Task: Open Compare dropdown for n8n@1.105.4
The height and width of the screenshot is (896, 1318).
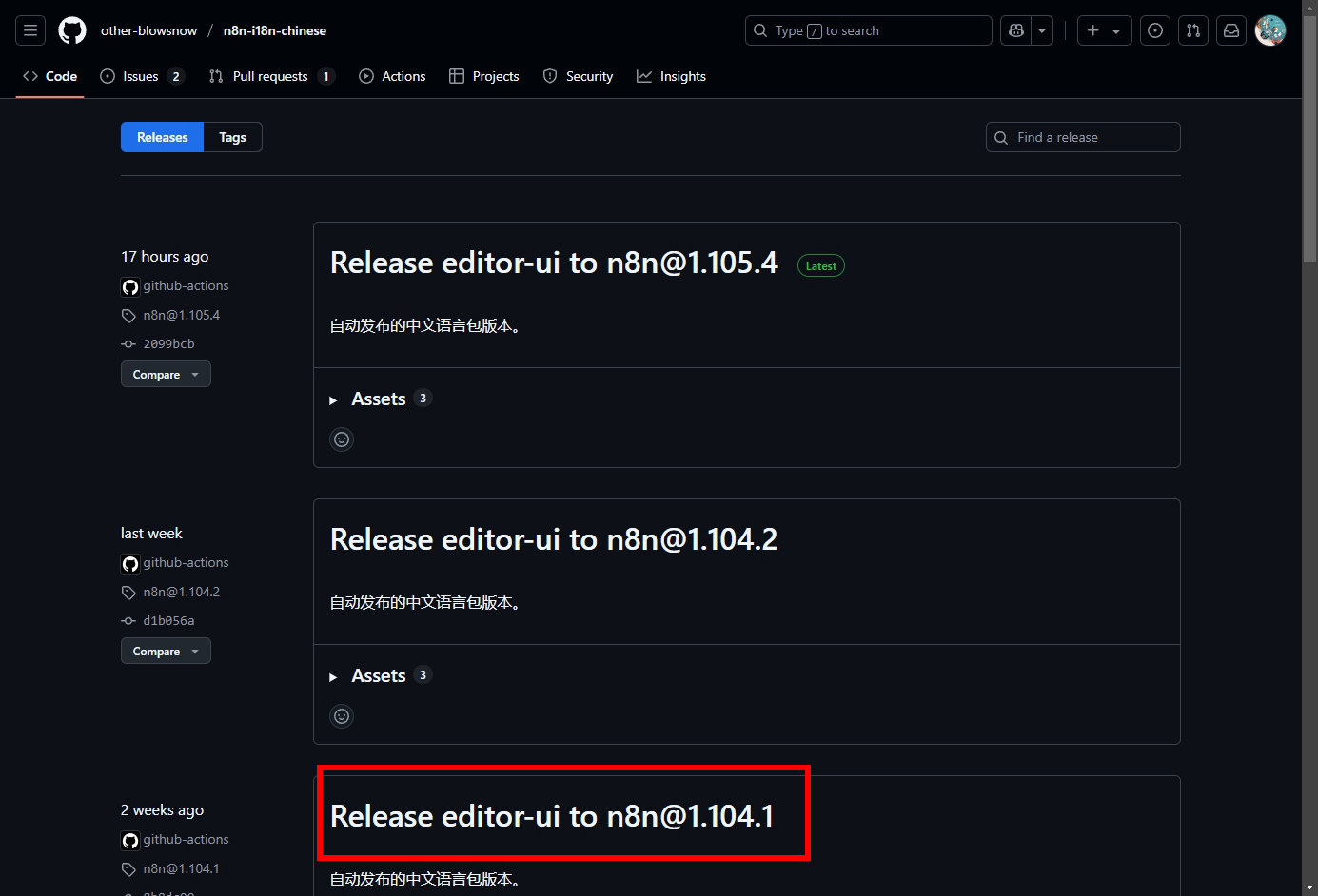Action: click(166, 374)
